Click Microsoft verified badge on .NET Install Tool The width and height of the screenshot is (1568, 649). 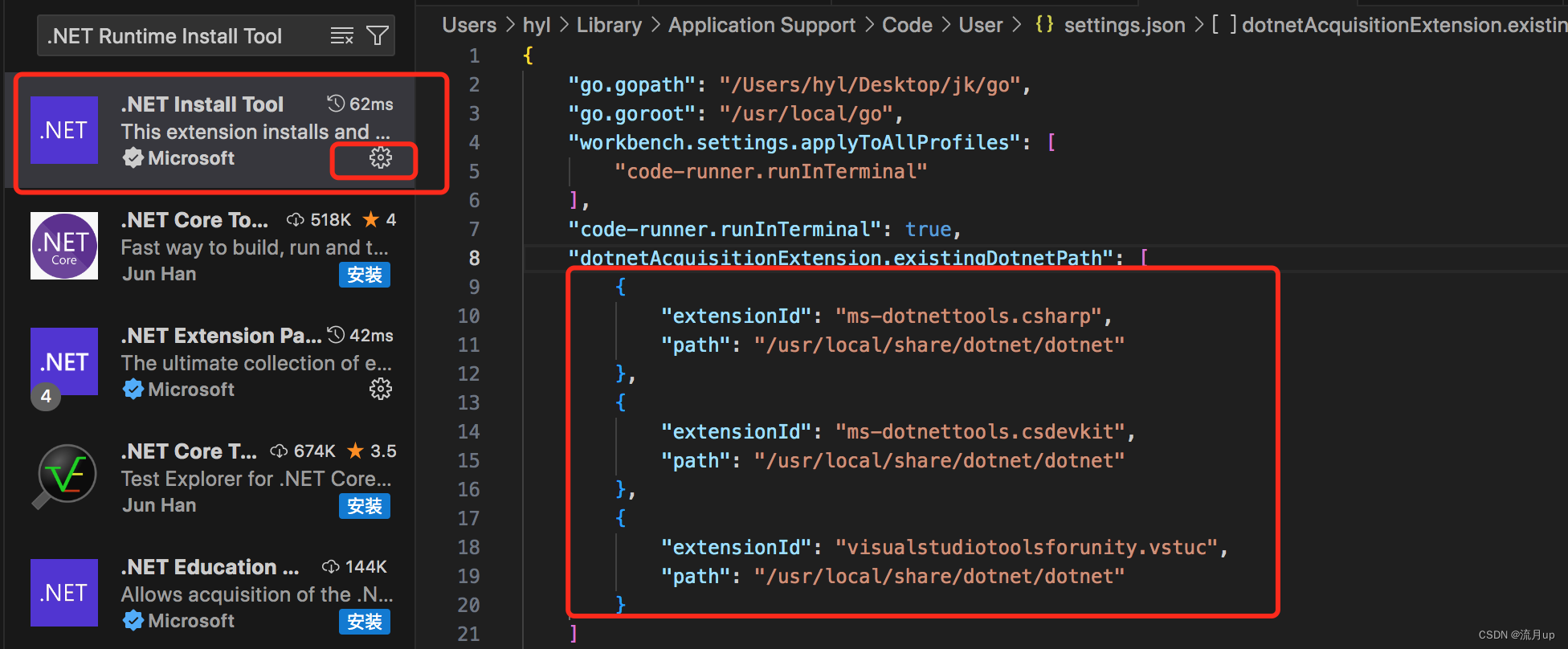coord(133,158)
